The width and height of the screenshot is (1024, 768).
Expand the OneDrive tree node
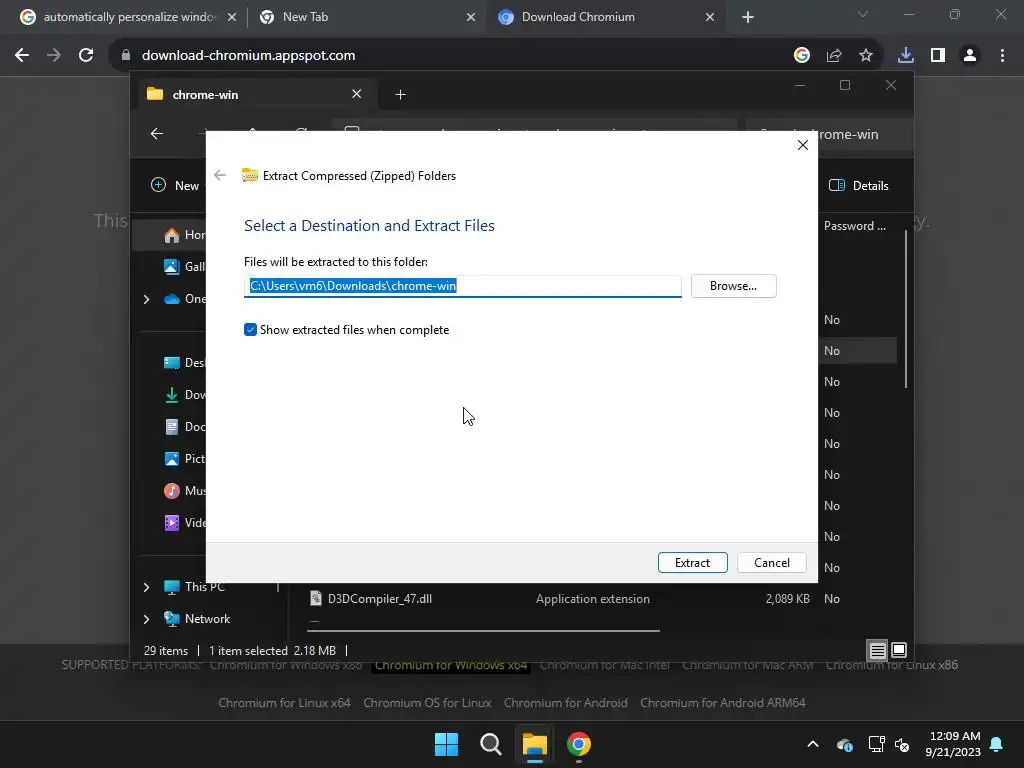click(146, 299)
